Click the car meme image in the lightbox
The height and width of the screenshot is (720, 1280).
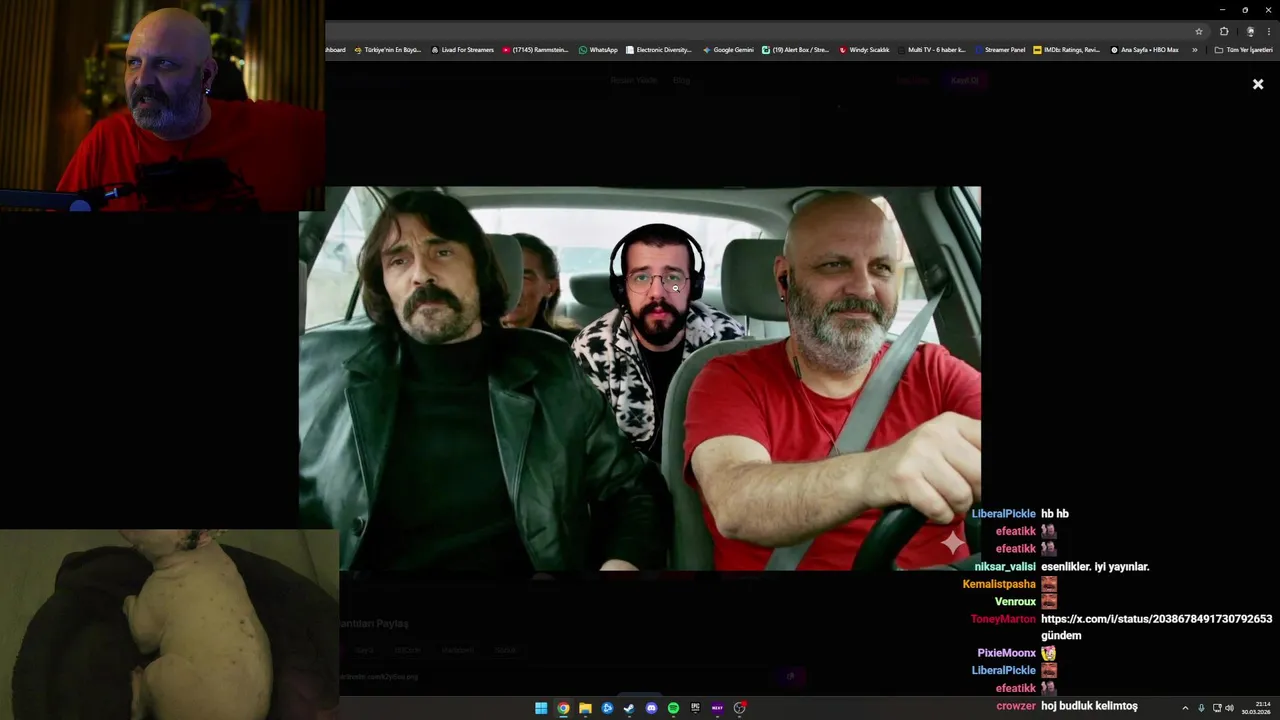pos(640,378)
